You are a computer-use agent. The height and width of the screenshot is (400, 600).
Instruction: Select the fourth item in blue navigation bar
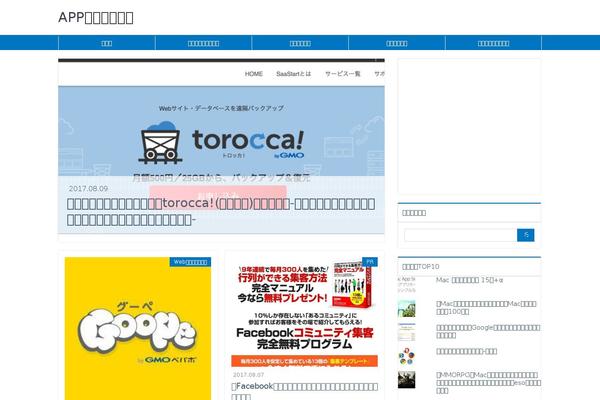point(397,43)
